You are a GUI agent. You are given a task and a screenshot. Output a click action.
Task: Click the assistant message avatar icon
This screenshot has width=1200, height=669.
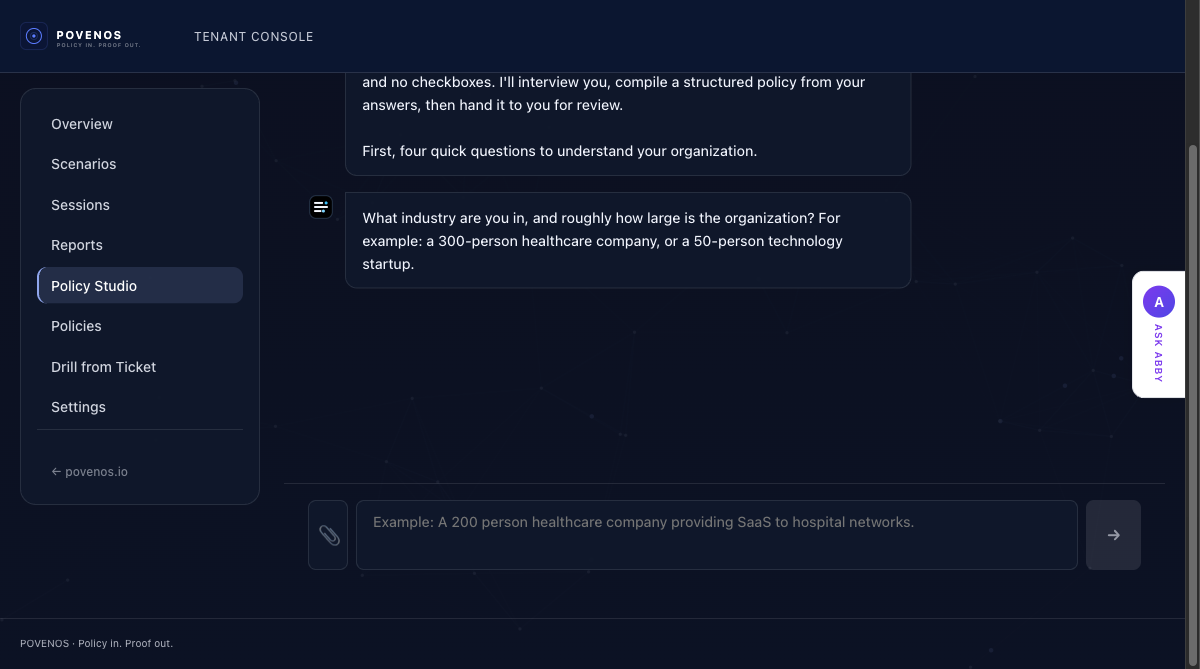[320, 207]
